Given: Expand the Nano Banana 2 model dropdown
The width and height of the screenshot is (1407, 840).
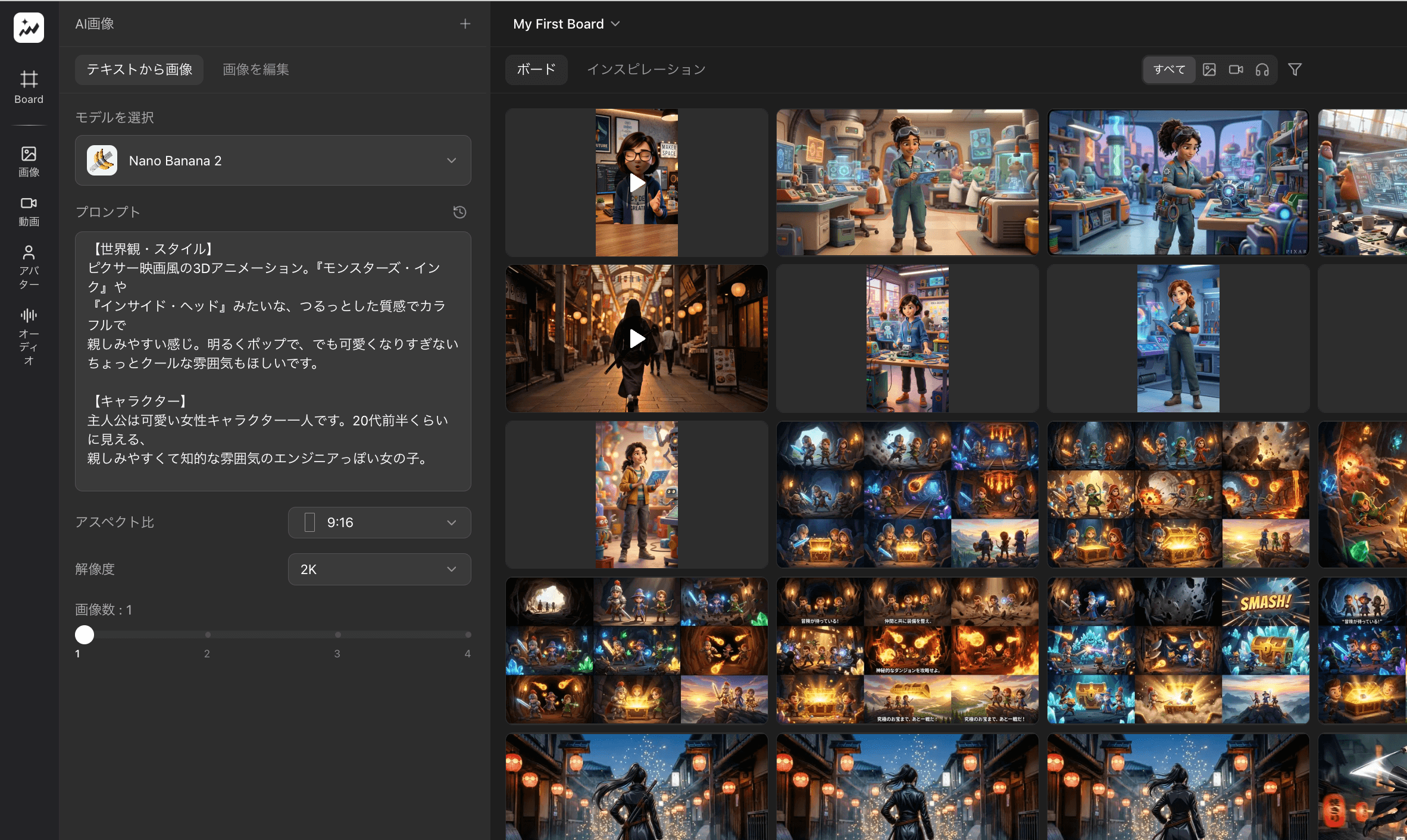Looking at the screenshot, I should pos(273,161).
